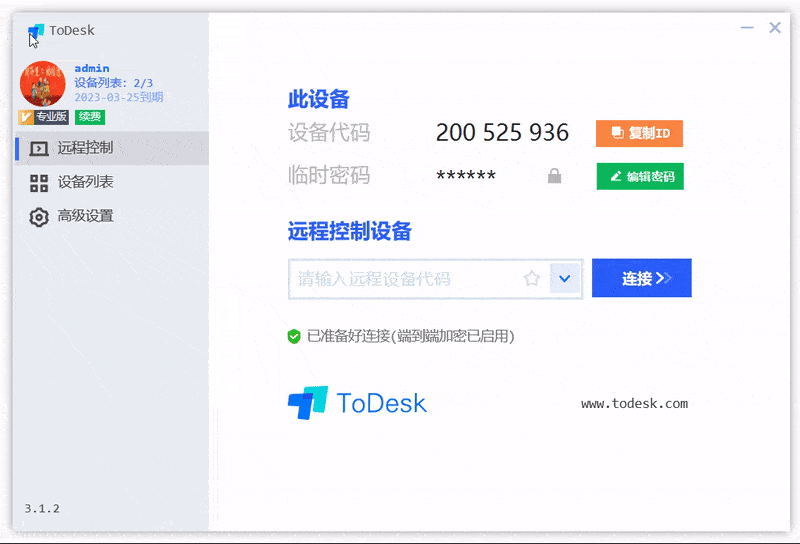Minimize the ToDesk window

point(747,28)
